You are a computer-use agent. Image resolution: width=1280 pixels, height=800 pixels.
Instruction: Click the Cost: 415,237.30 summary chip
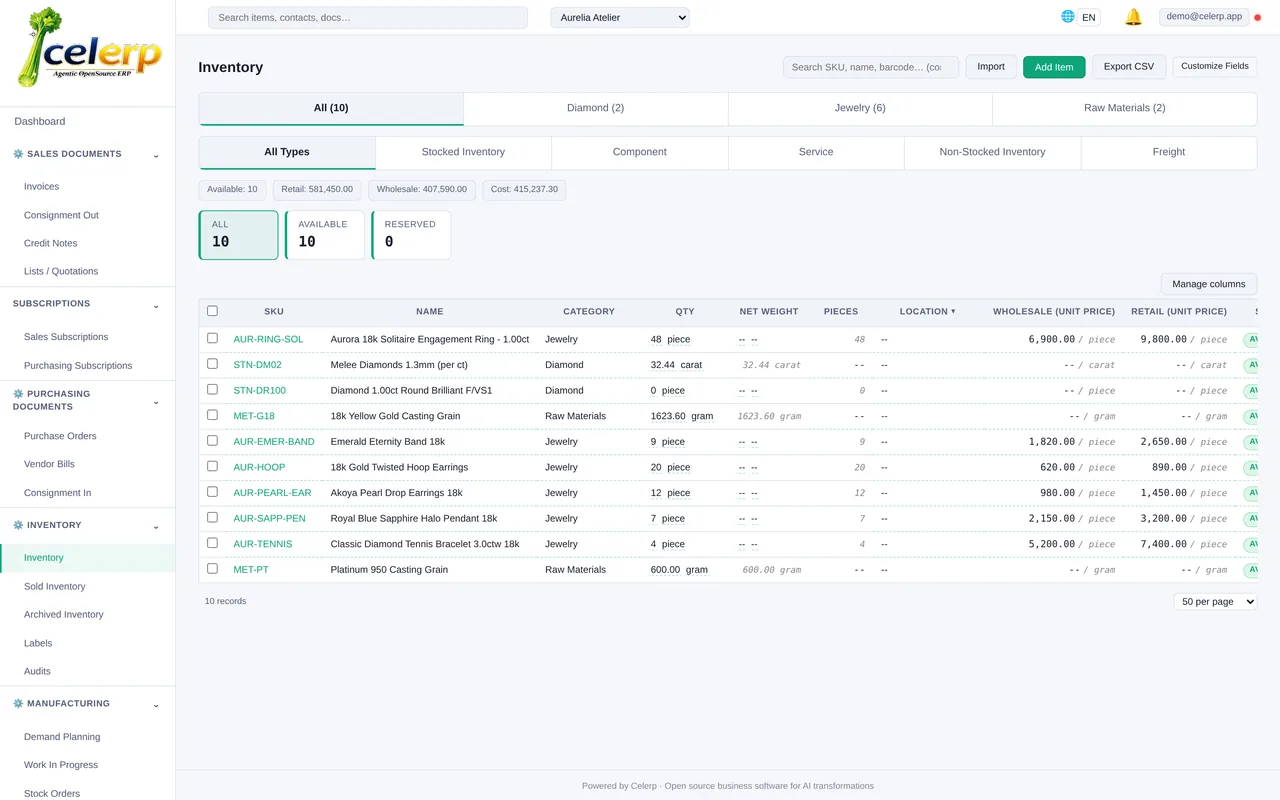524,189
